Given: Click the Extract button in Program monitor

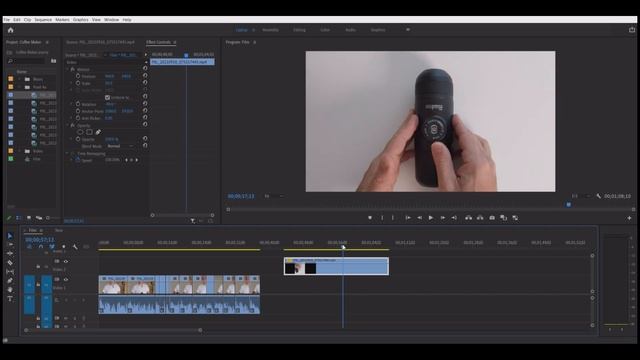Looking at the screenshot, I should point(480,218).
